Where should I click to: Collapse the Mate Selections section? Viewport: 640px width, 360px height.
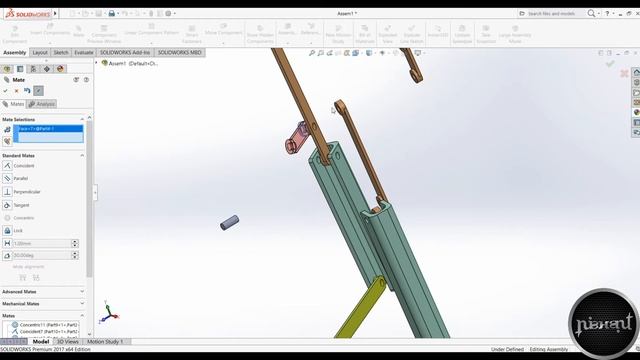(x=82, y=119)
